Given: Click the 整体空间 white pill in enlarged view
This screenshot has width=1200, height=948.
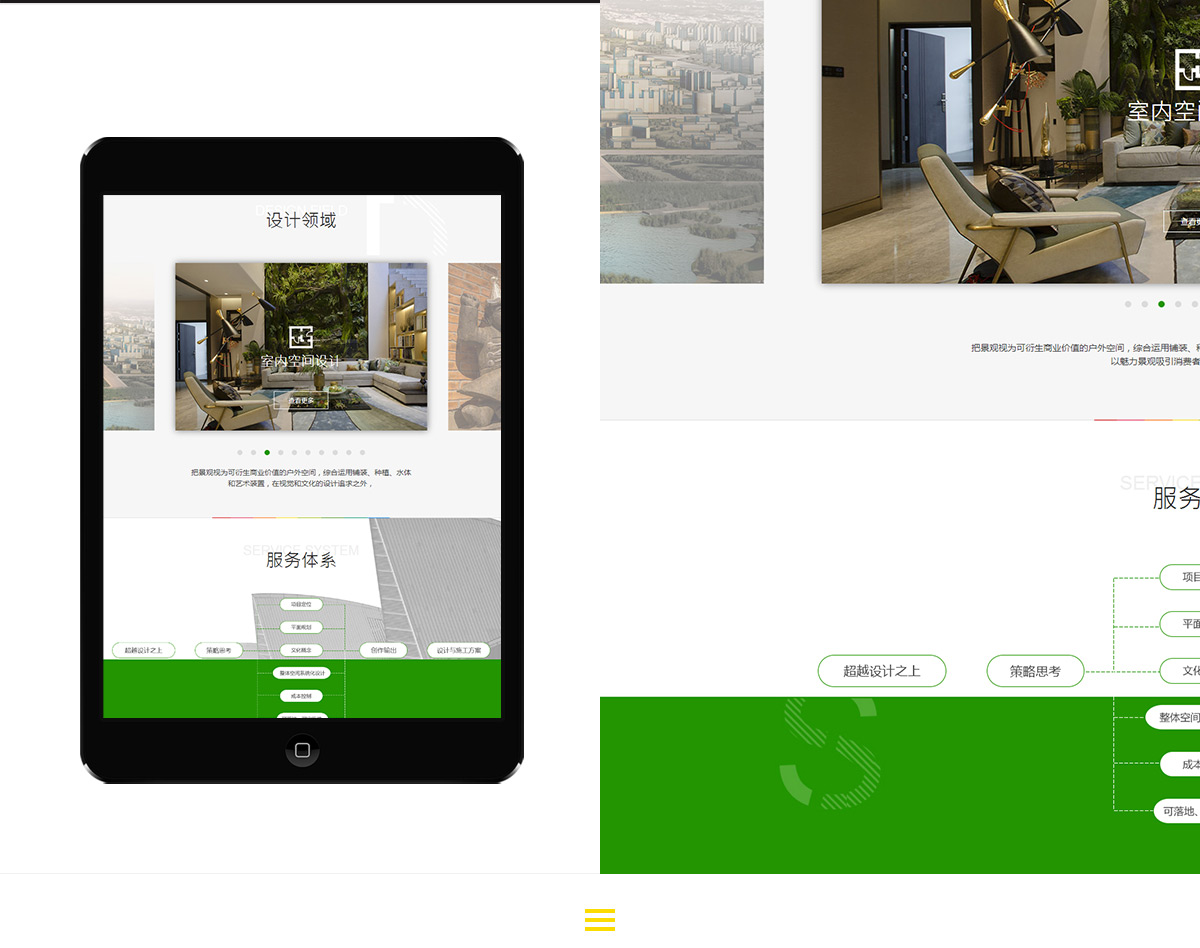Looking at the screenshot, I should 1173,717.
